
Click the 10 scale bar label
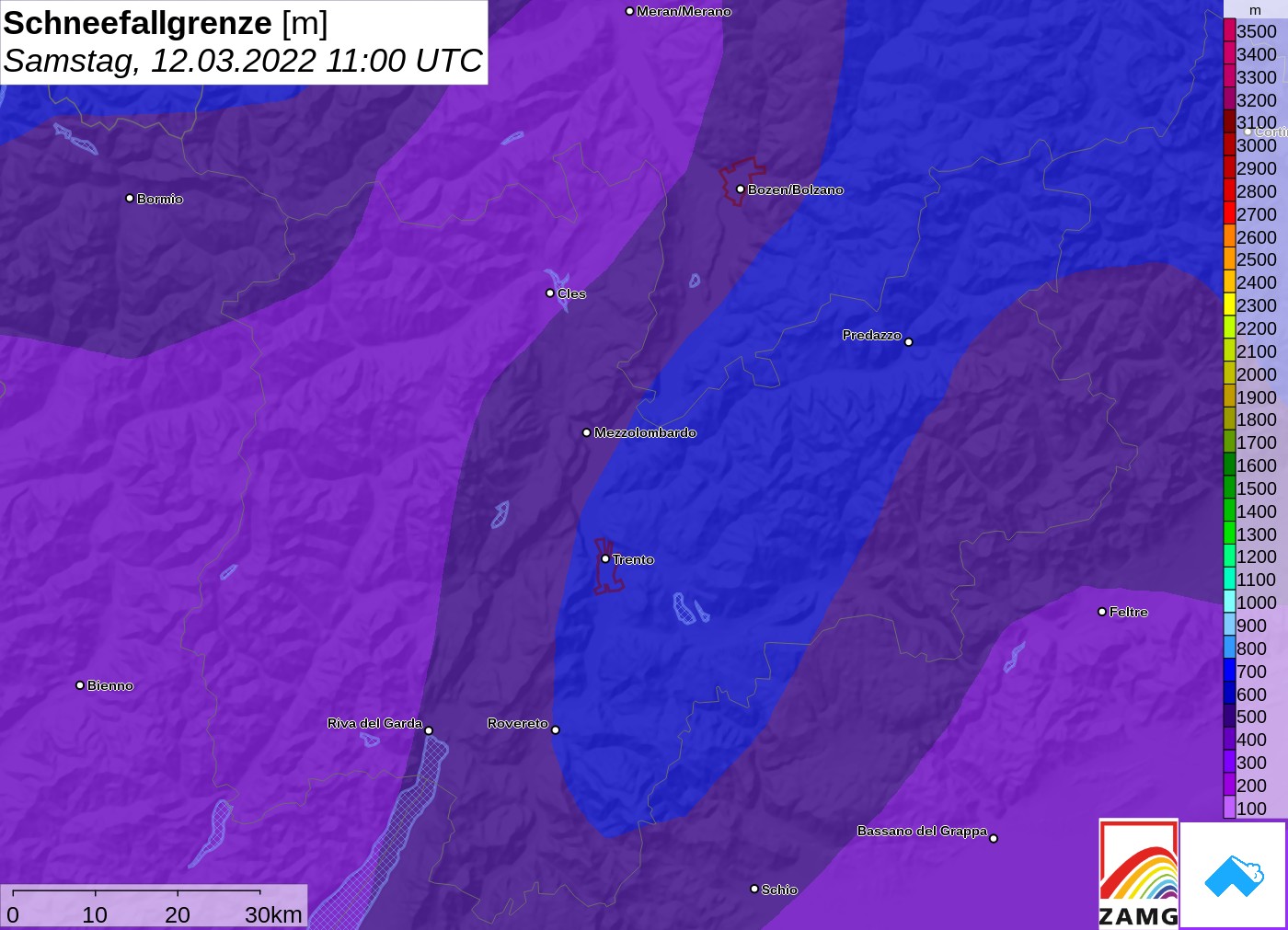tap(95, 914)
